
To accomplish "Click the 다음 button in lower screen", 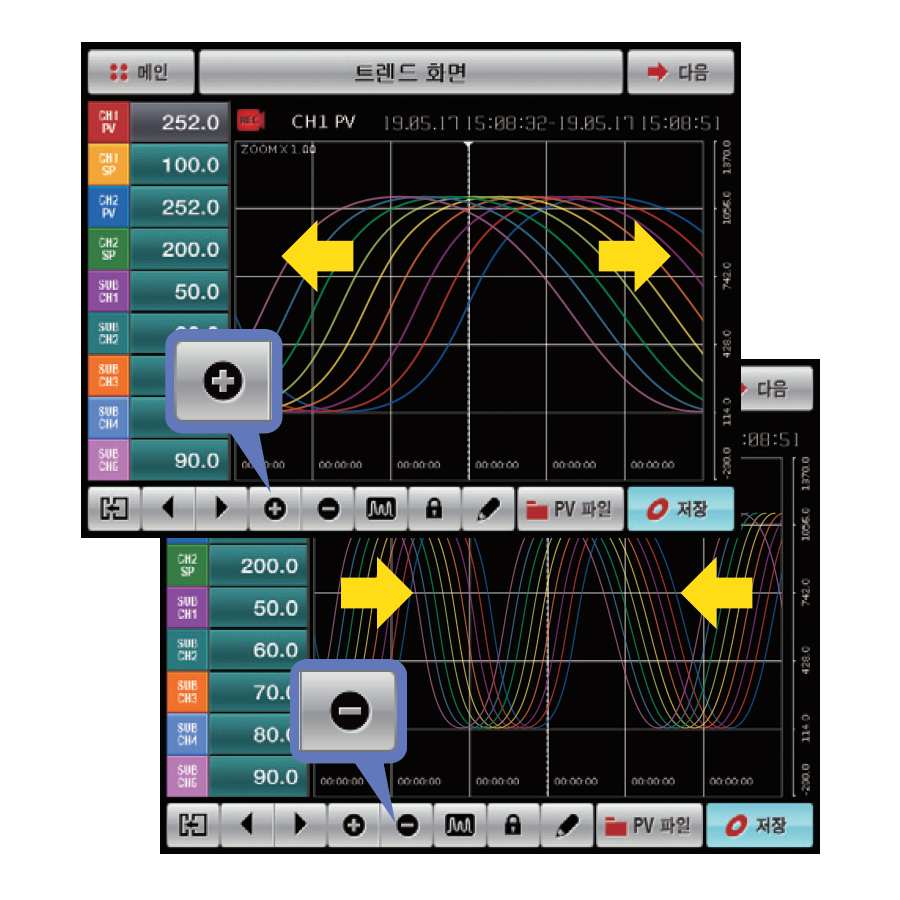I will tap(776, 389).
